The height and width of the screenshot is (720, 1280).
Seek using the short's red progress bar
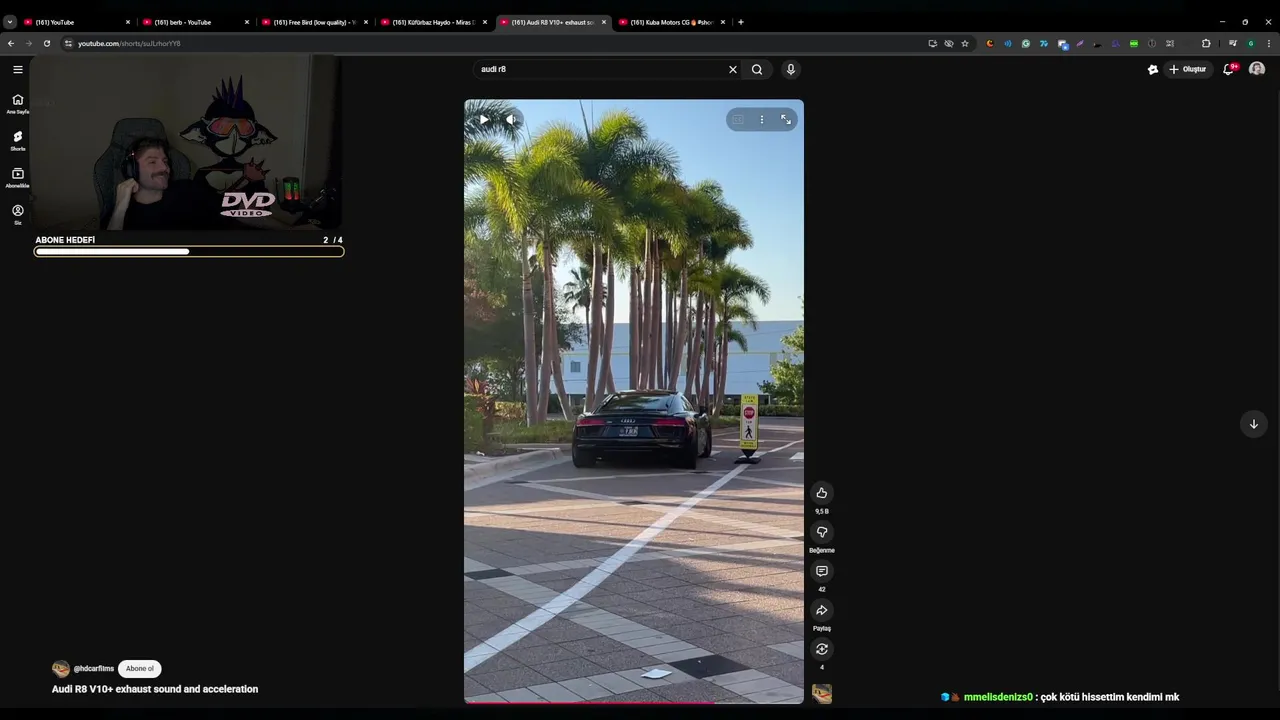pos(634,702)
